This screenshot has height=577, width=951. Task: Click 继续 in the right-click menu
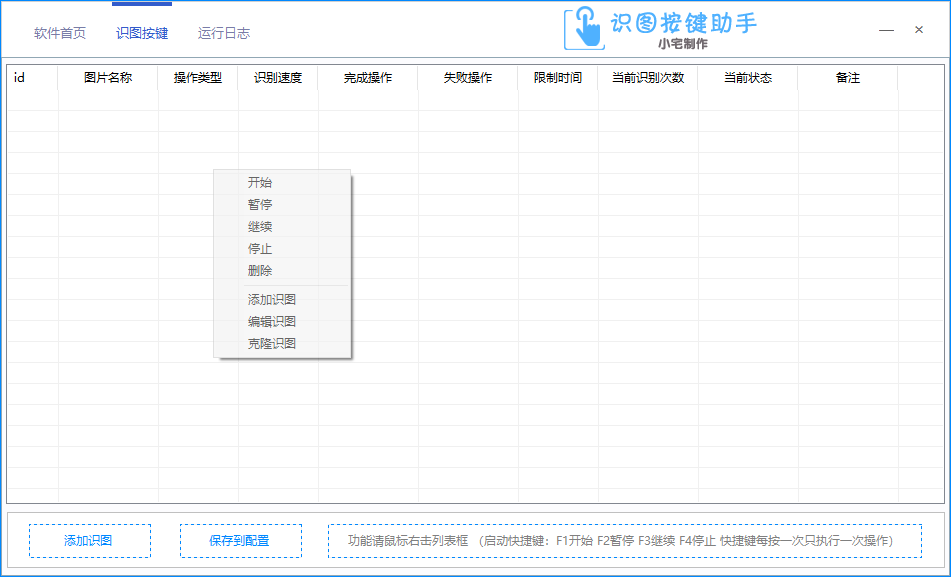[x=260, y=226]
